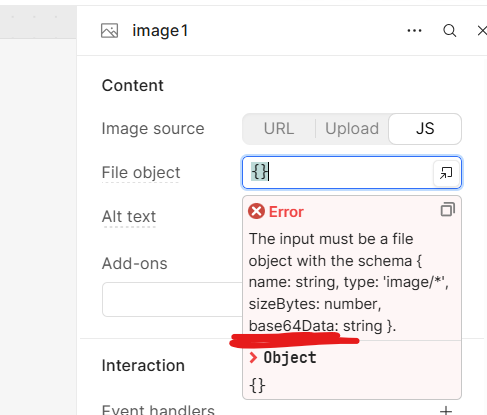Copy the error message with copy icon
This screenshot has width=487, height=415.
click(x=447, y=210)
